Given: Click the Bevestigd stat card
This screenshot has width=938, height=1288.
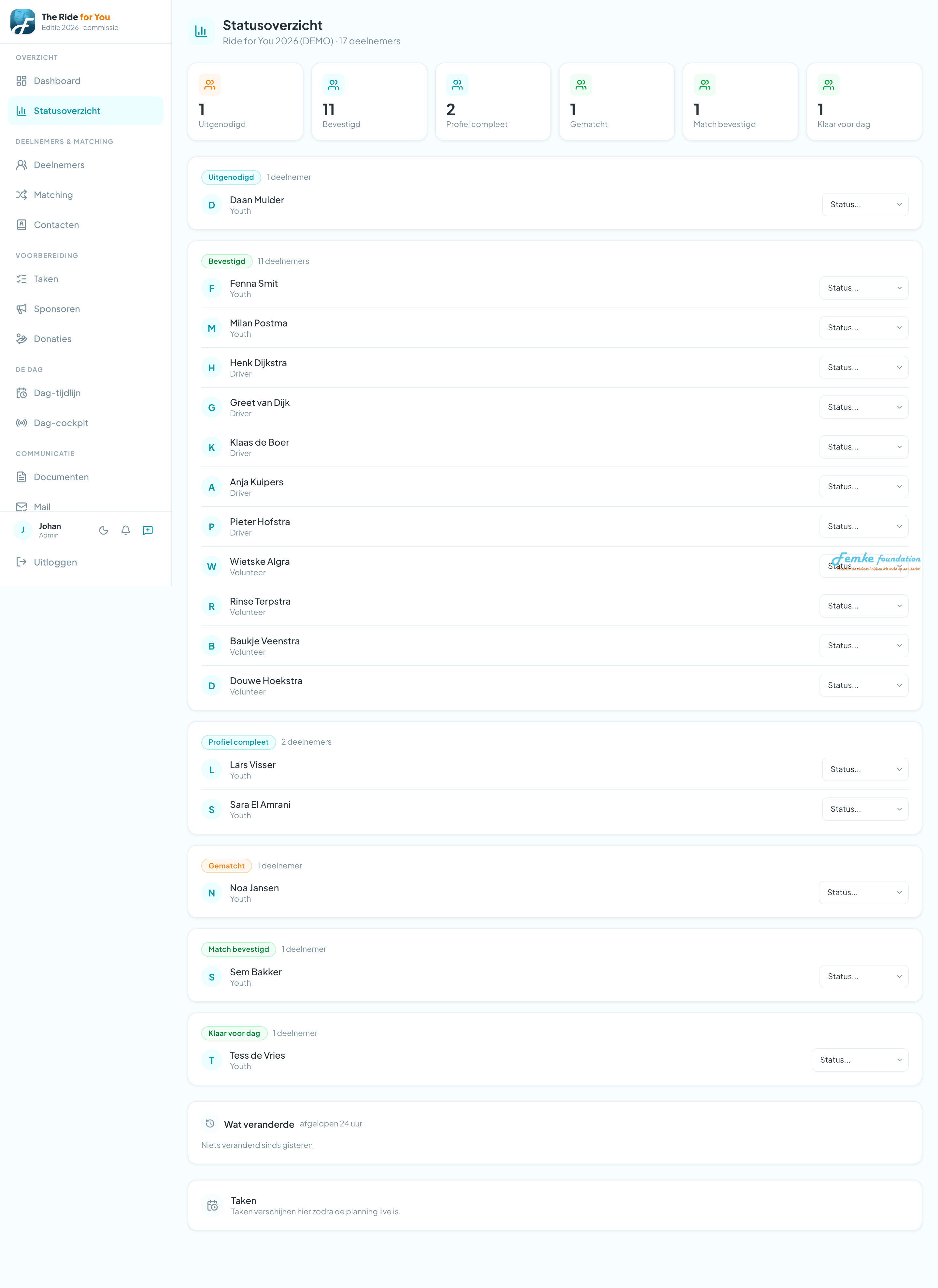Looking at the screenshot, I should point(369,102).
